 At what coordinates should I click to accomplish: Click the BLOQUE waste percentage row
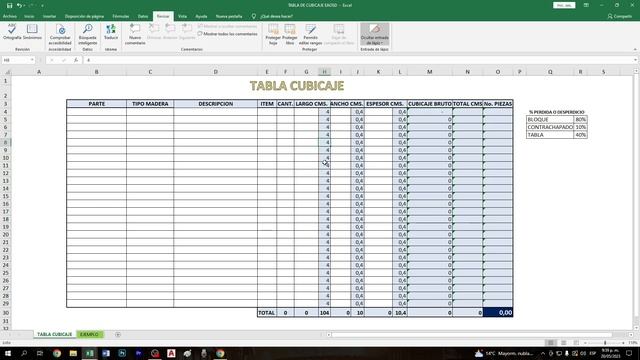[557, 120]
